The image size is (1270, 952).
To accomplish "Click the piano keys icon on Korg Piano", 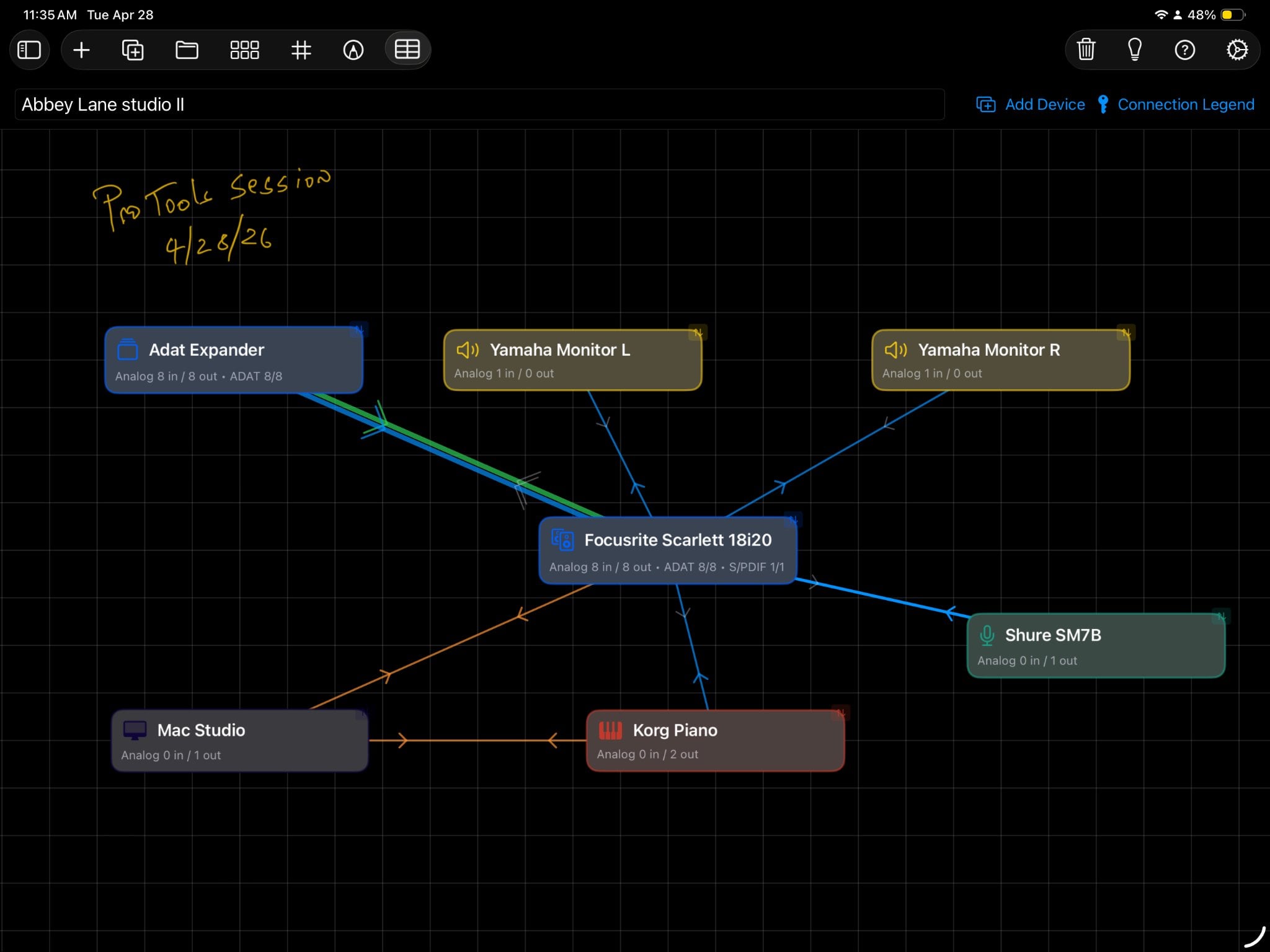I will (x=610, y=731).
